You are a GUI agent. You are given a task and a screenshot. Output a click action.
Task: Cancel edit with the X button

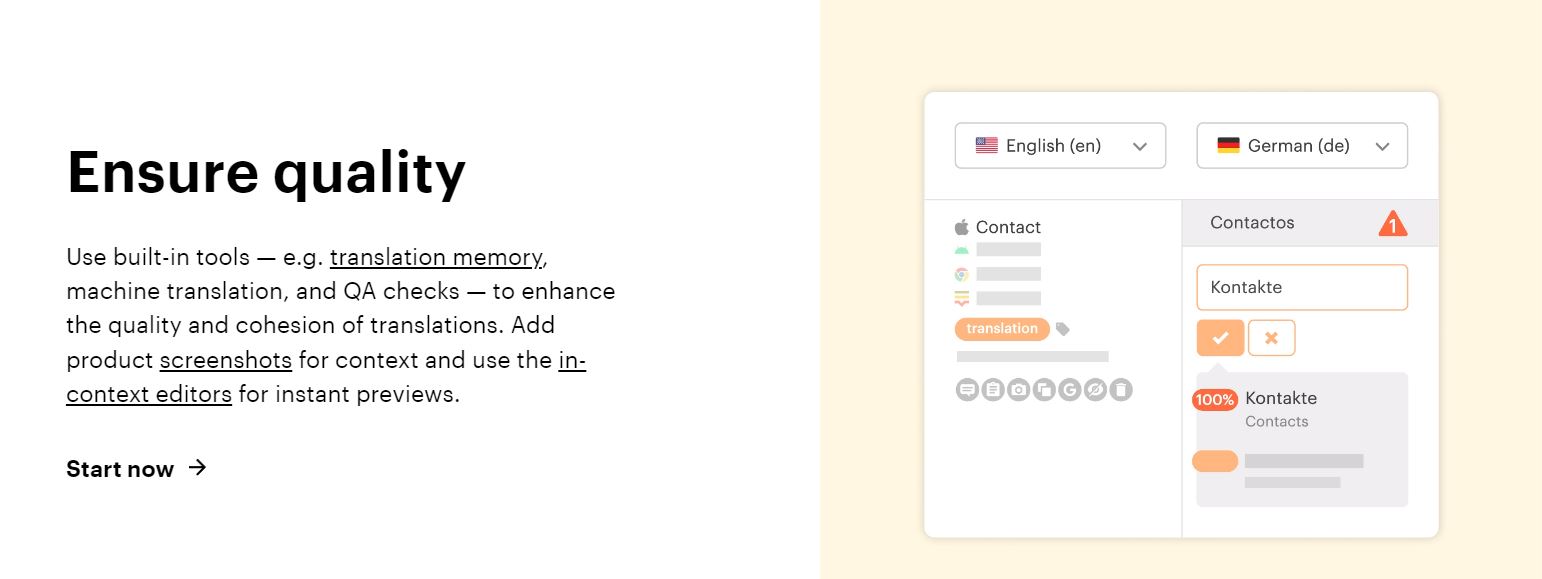point(1271,338)
